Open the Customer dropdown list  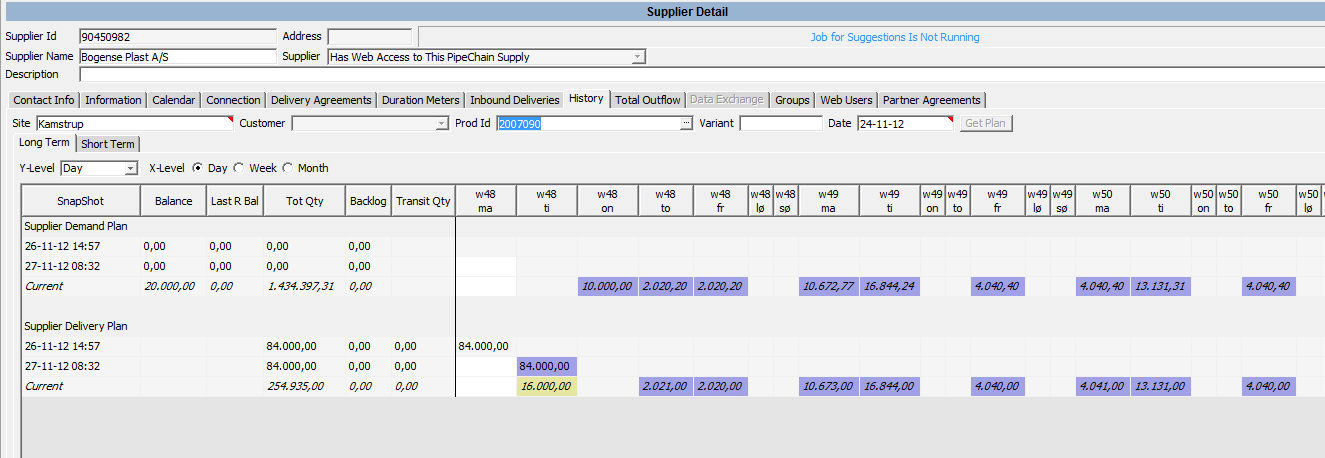[442, 123]
